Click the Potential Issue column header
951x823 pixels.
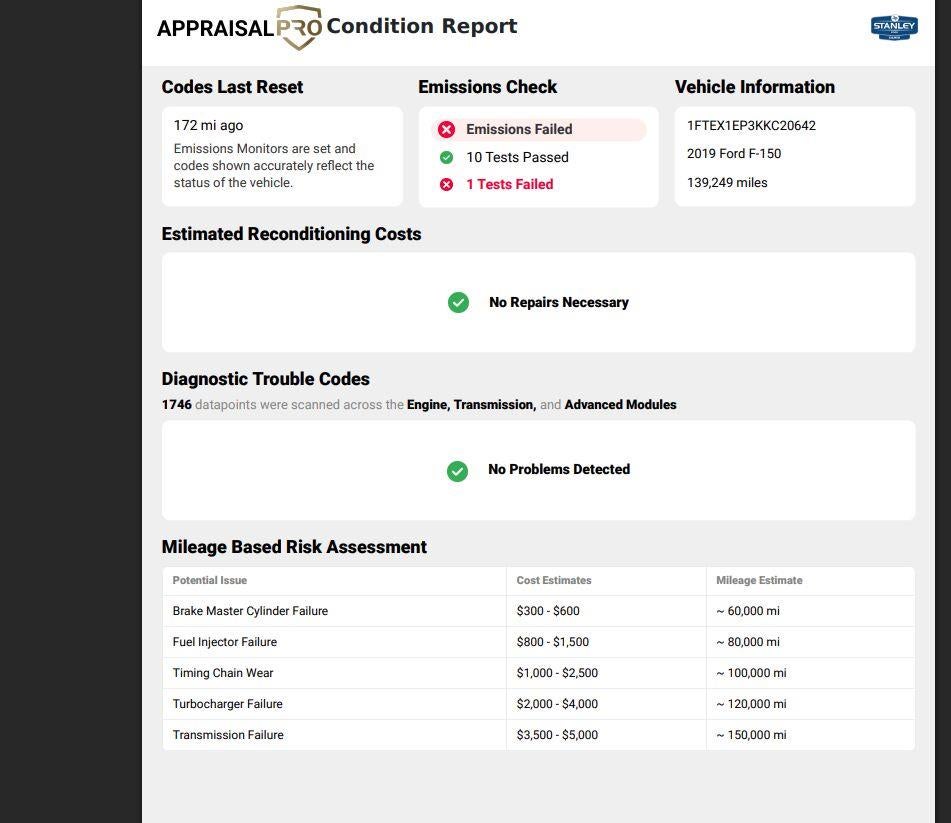click(210, 580)
